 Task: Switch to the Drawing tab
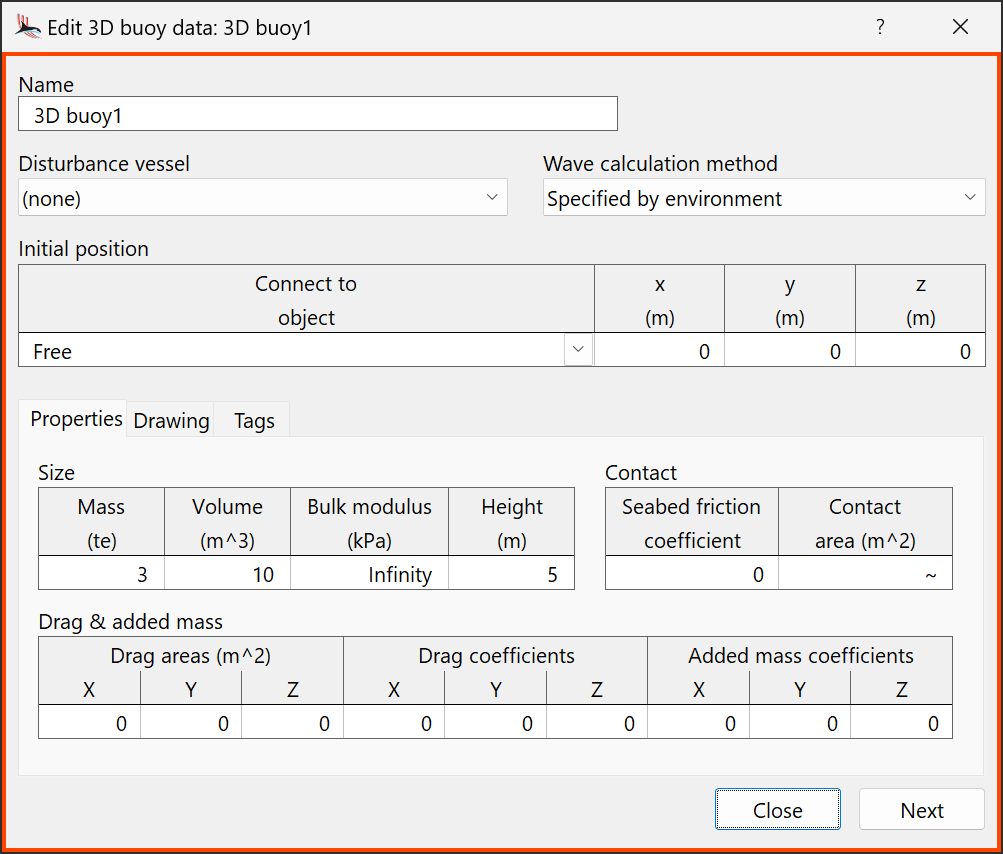click(x=171, y=420)
